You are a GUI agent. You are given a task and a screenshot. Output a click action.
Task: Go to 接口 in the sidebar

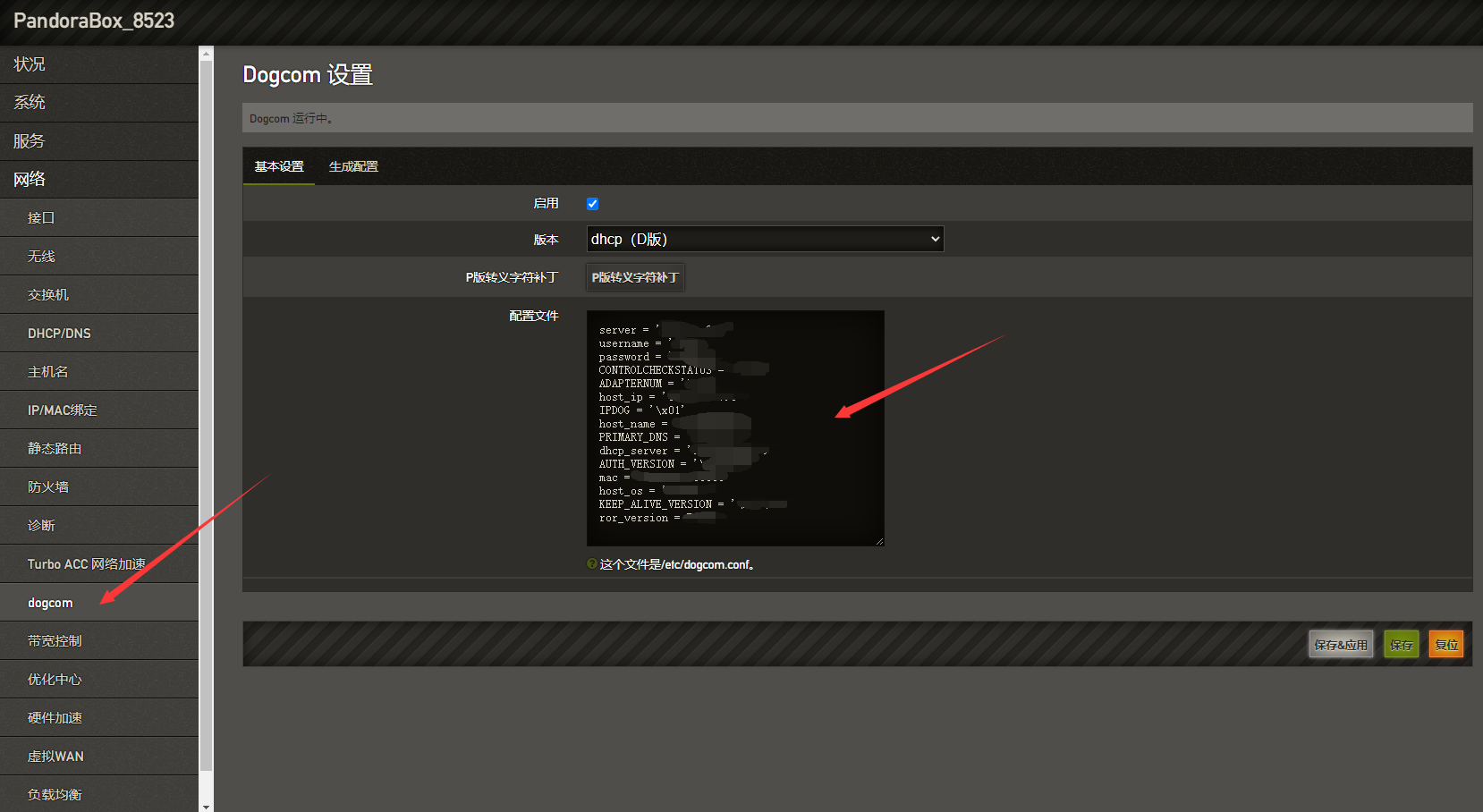pyautogui.click(x=98, y=218)
